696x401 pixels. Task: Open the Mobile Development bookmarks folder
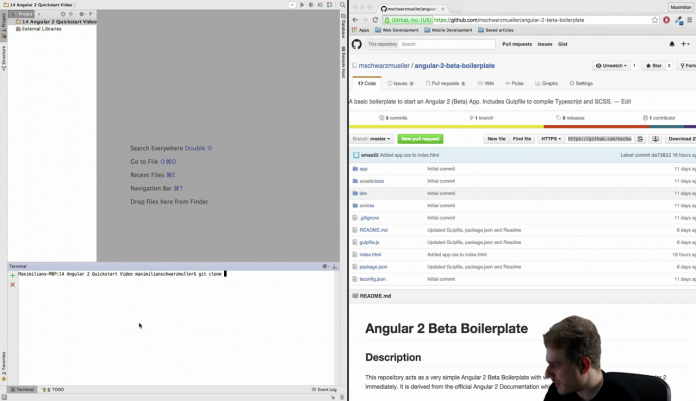[x=448, y=30]
